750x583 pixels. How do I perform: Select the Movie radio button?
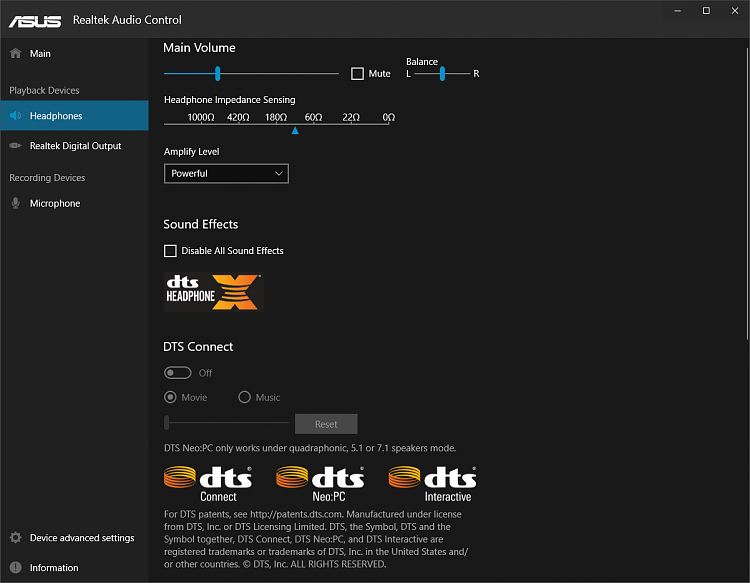point(170,397)
